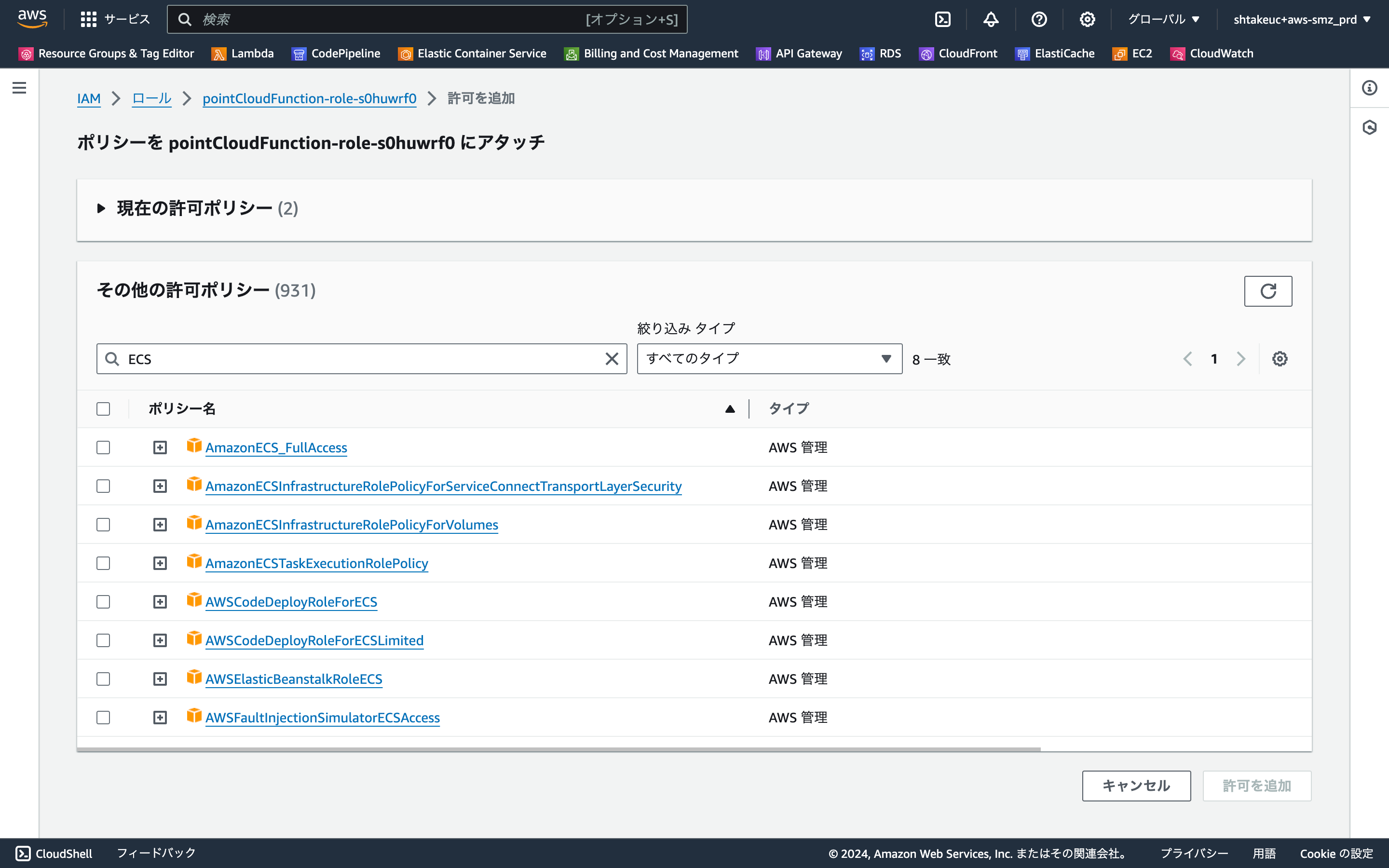The image size is (1389, 868).
Task: Open table preferences gear icon
Action: point(1280,359)
